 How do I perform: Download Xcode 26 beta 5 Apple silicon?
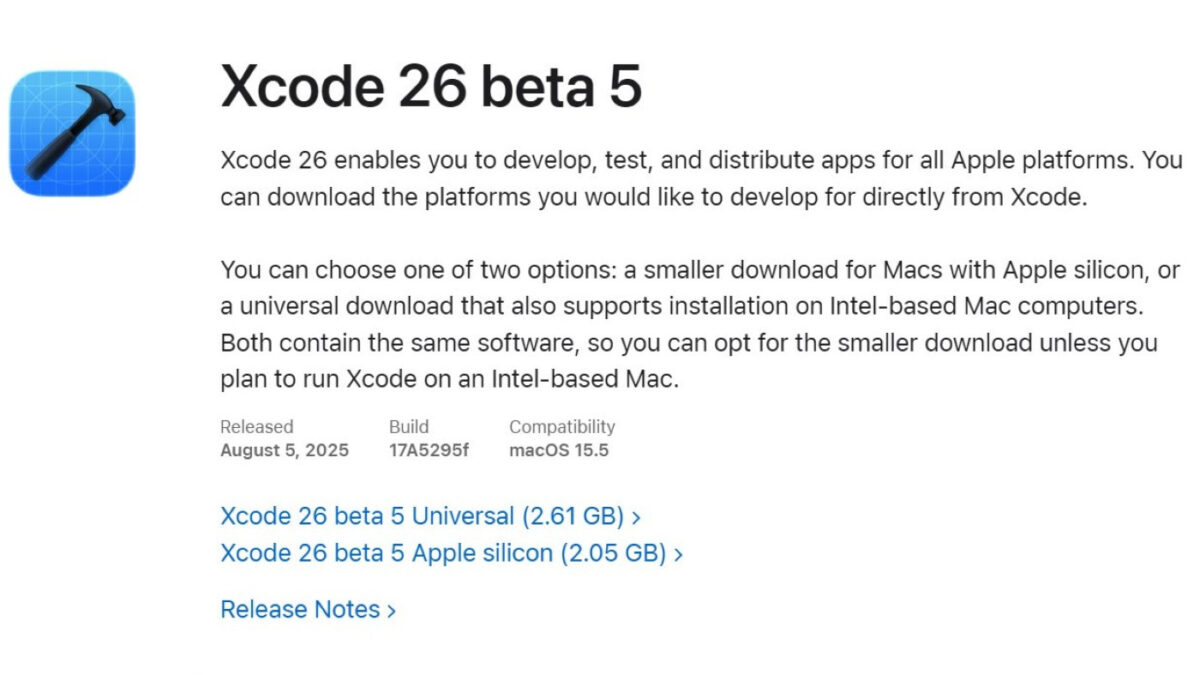[x=451, y=552]
